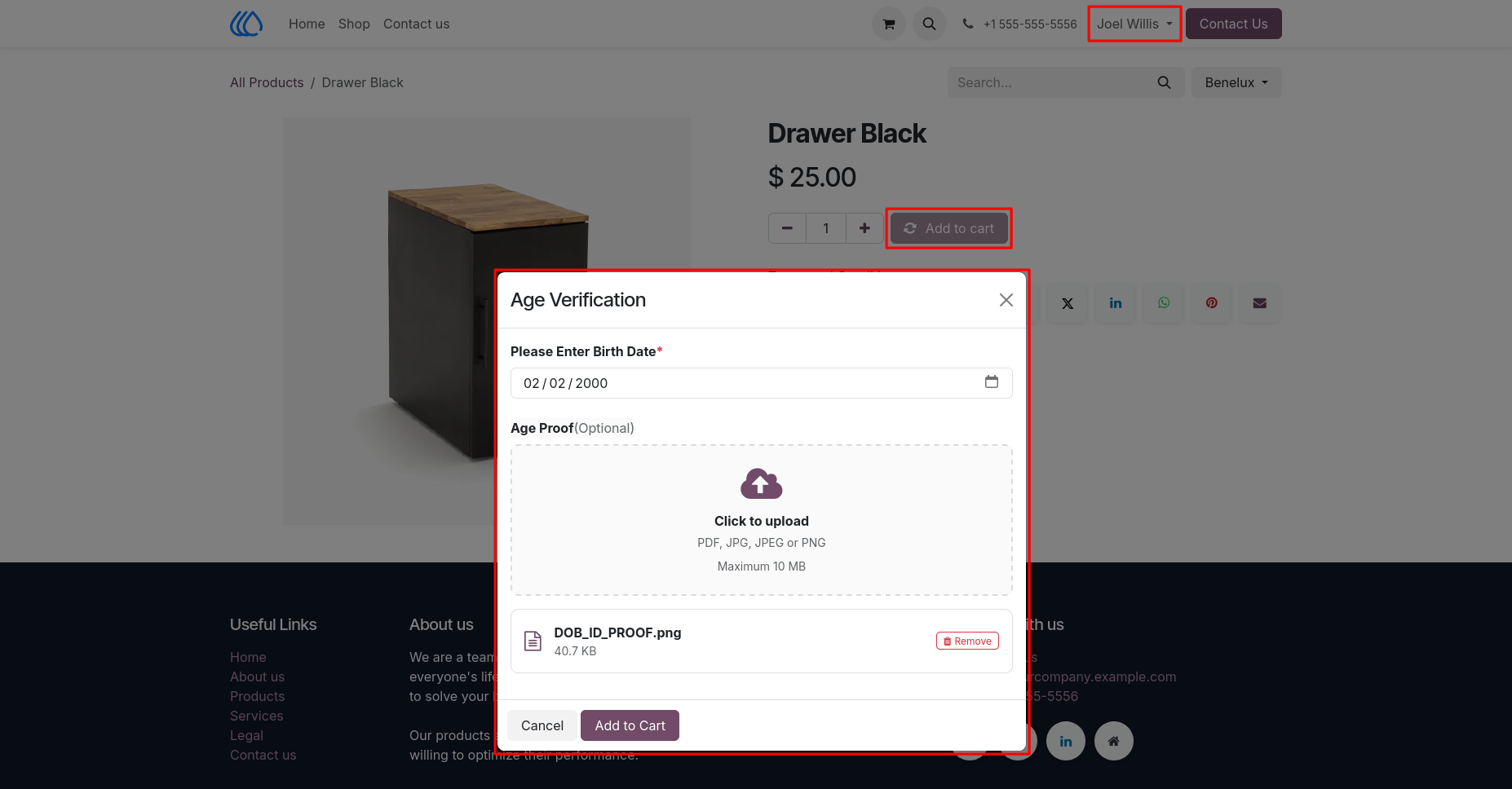Screen dimensions: 1512x789
Task: Click the phone number in the header
Action: point(1030,24)
